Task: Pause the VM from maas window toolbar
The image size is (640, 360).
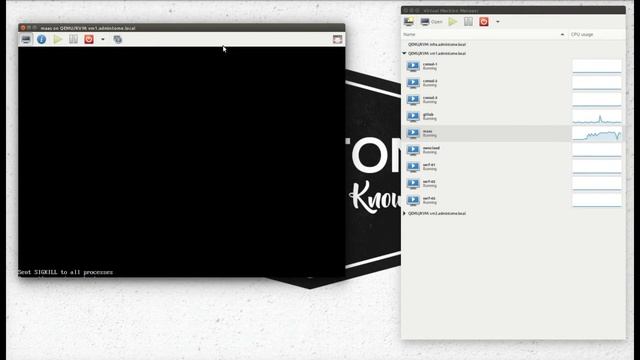Action: click(x=73, y=39)
